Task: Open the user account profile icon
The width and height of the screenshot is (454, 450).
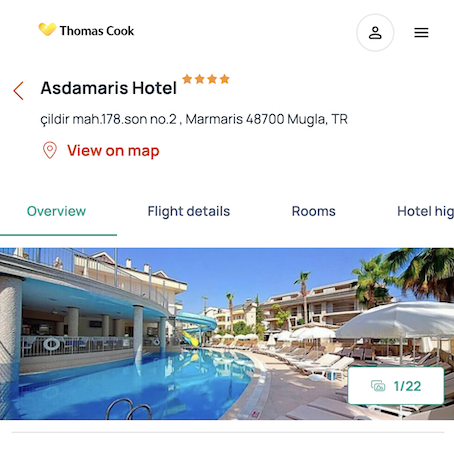Action: coord(375,33)
